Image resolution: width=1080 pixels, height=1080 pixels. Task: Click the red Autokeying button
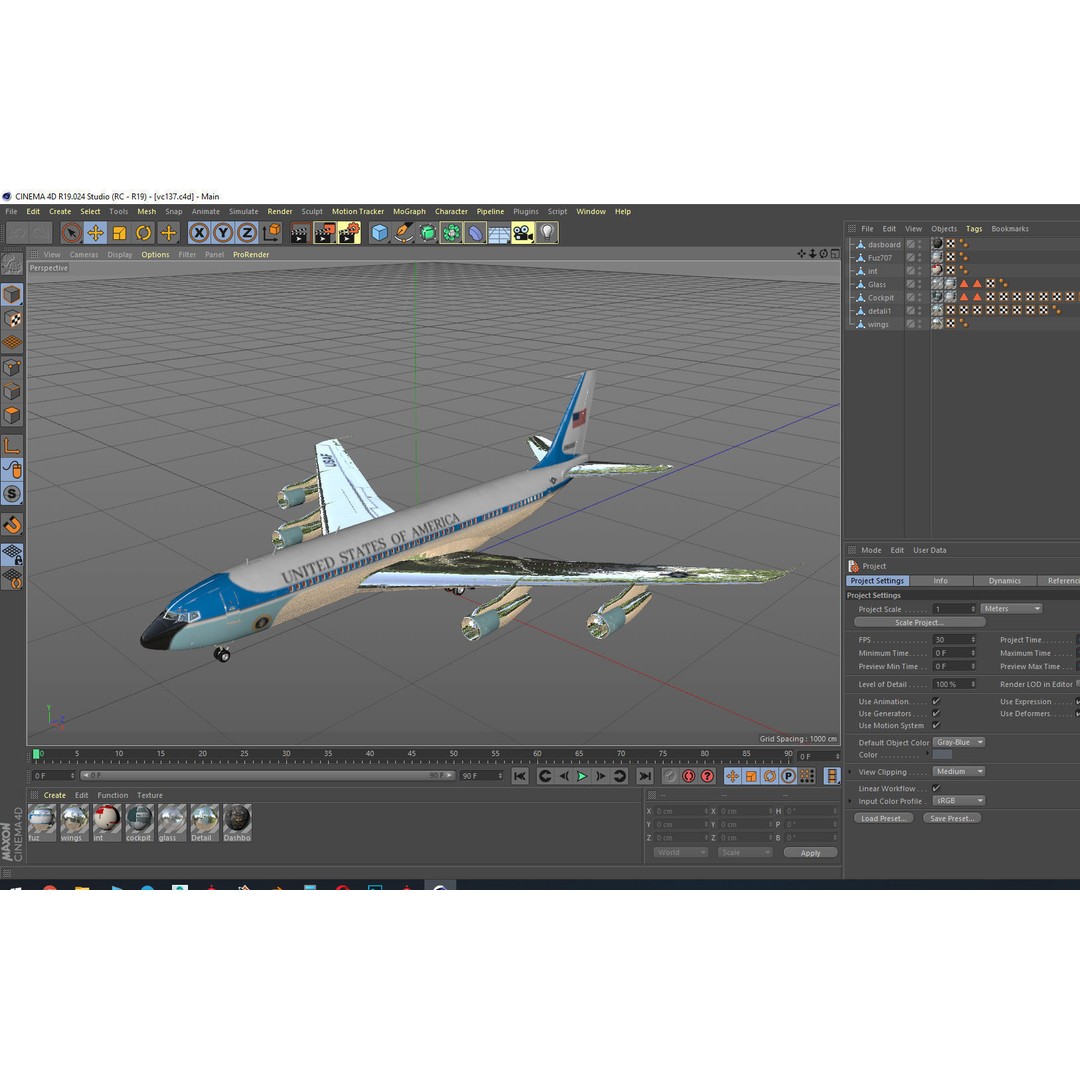pyautogui.click(x=688, y=776)
